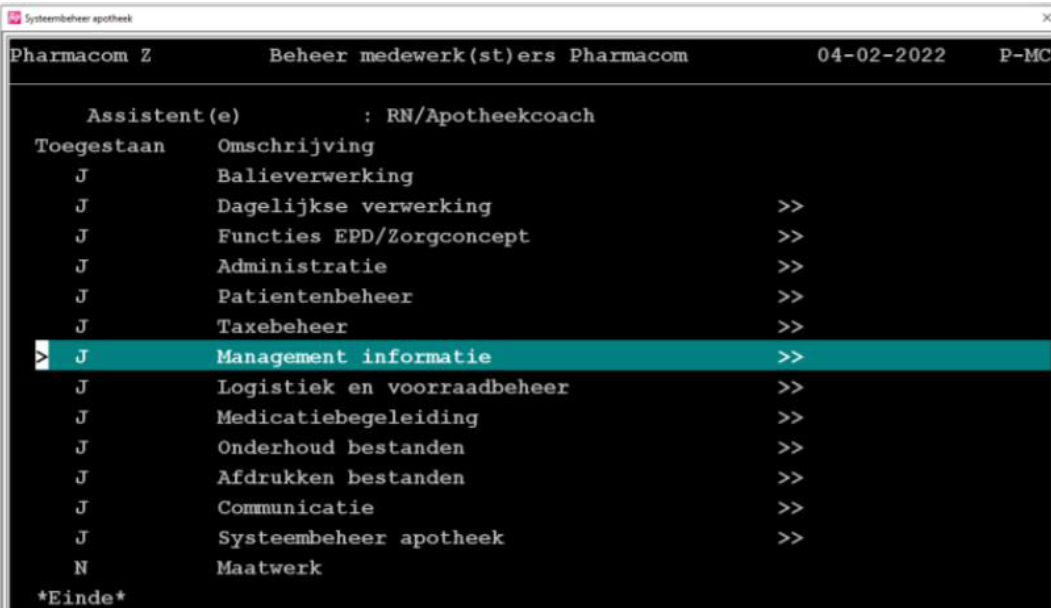Expand Dagelijkse verwerking with the >> arrows

(790, 206)
